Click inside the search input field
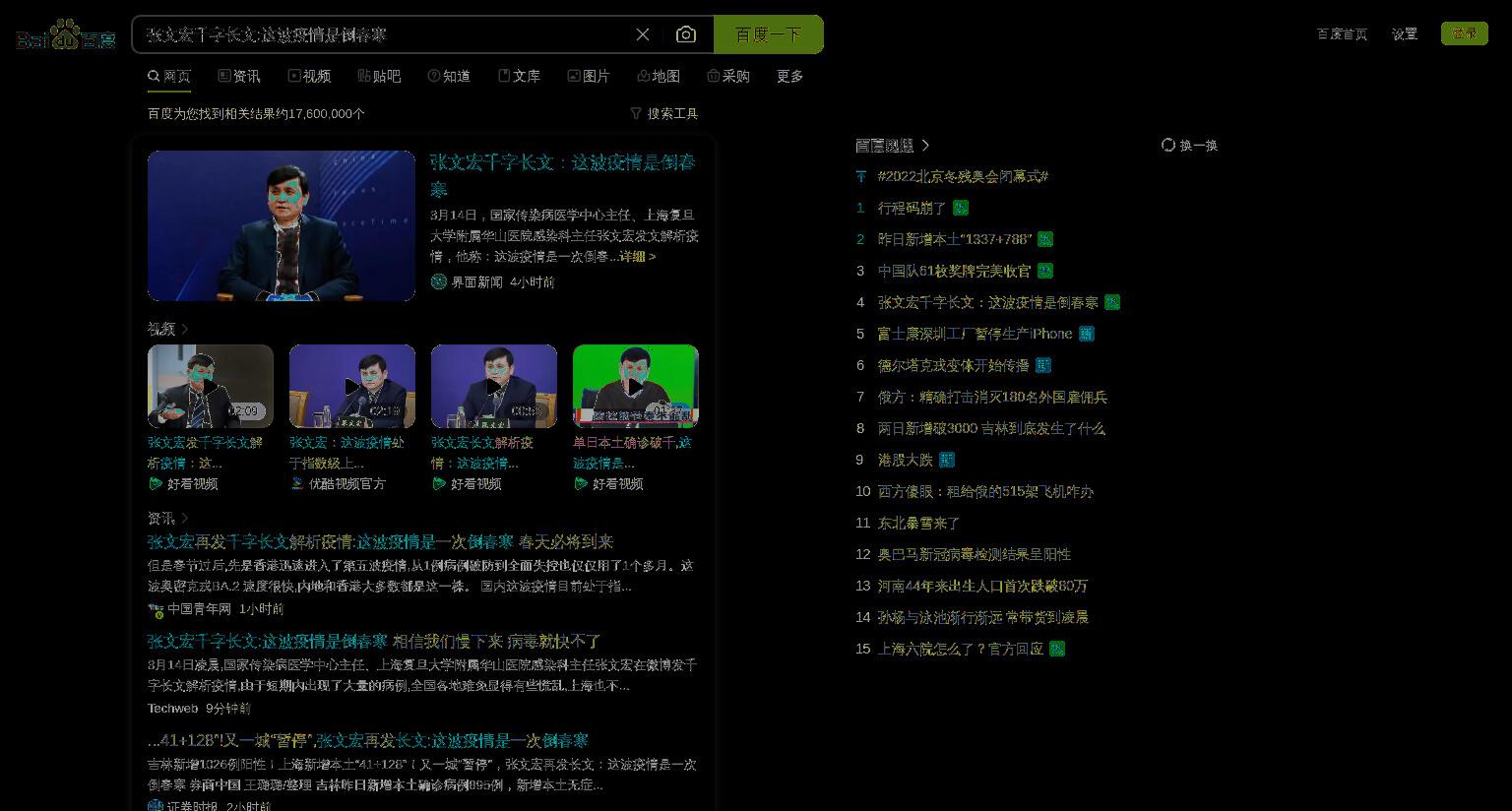The height and width of the screenshot is (811, 1512). [384, 34]
